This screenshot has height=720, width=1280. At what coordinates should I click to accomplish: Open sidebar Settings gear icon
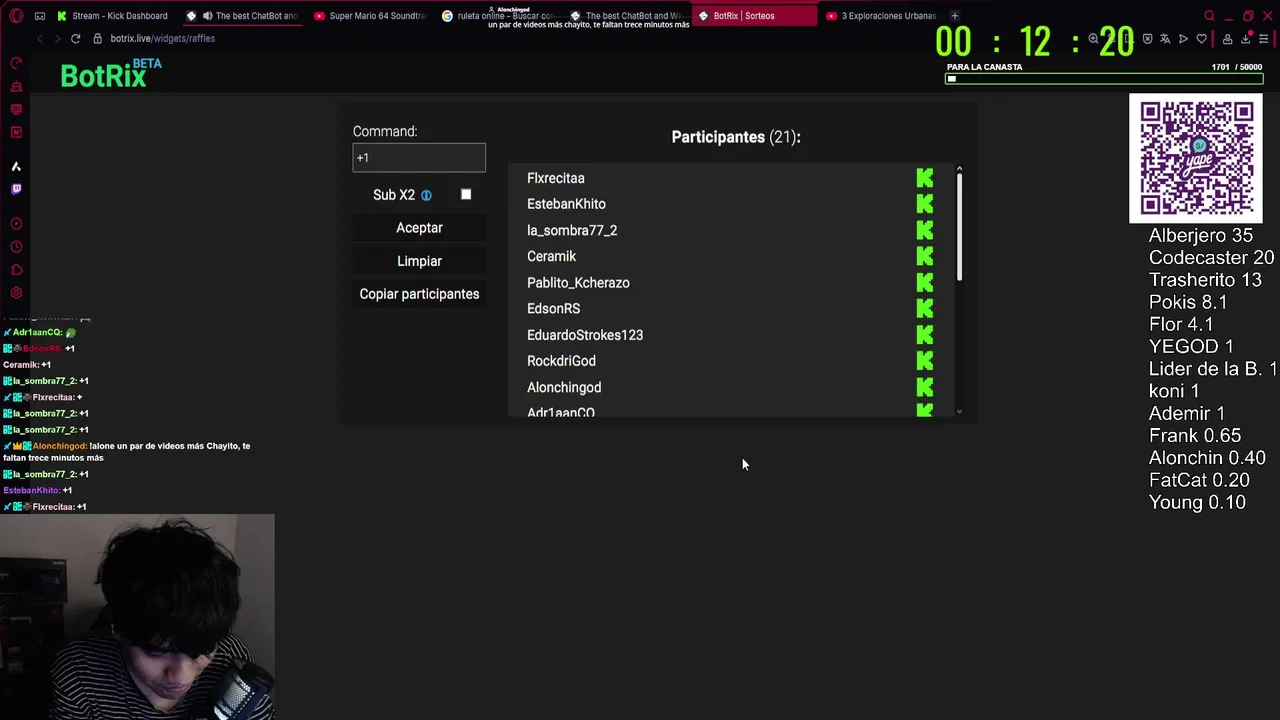16,293
